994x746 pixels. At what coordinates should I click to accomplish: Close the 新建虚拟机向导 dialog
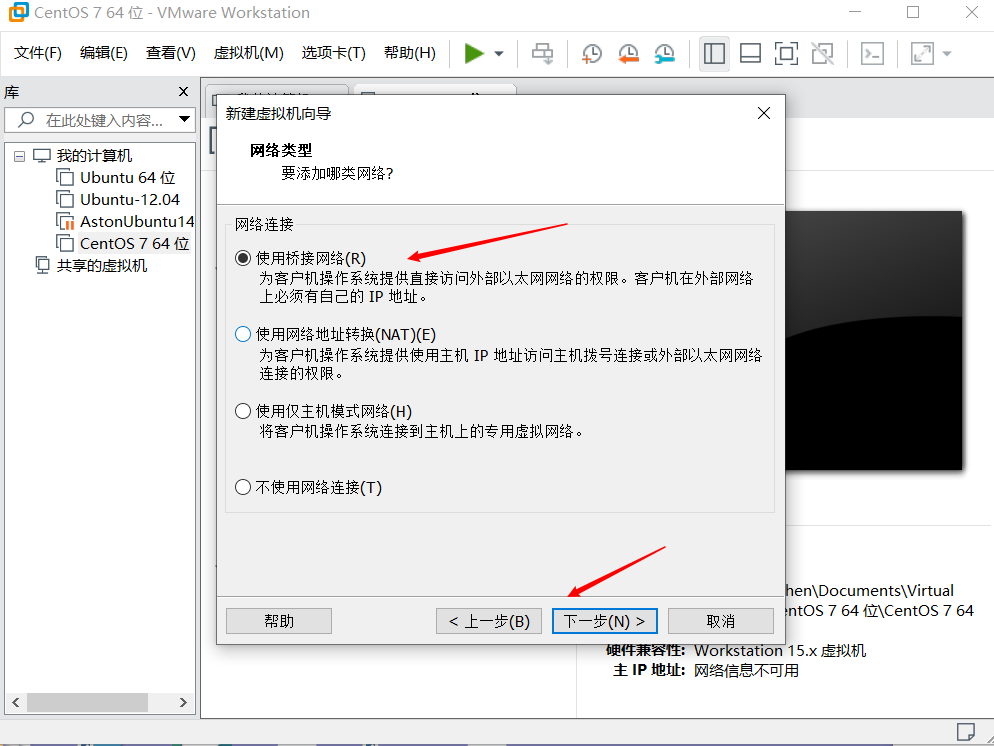tap(764, 113)
